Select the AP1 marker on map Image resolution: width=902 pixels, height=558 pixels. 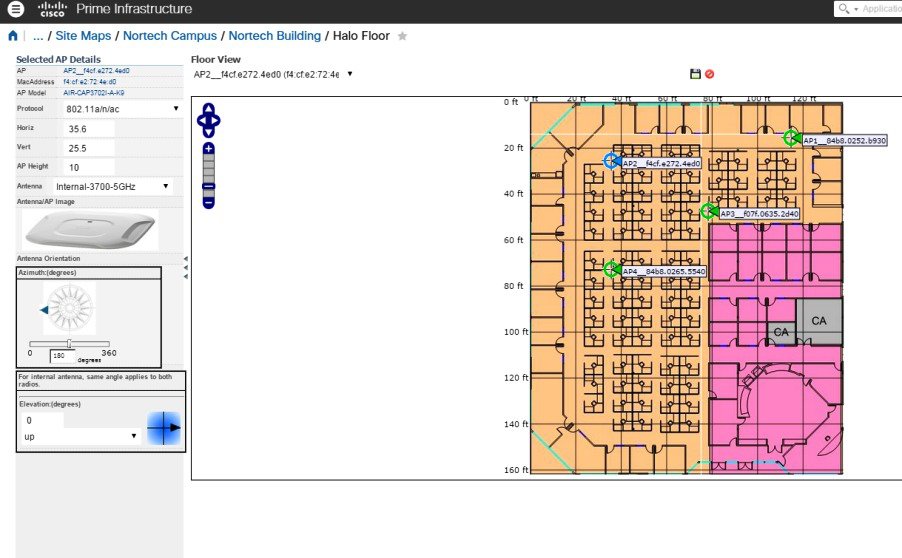pyautogui.click(x=792, y=137)
